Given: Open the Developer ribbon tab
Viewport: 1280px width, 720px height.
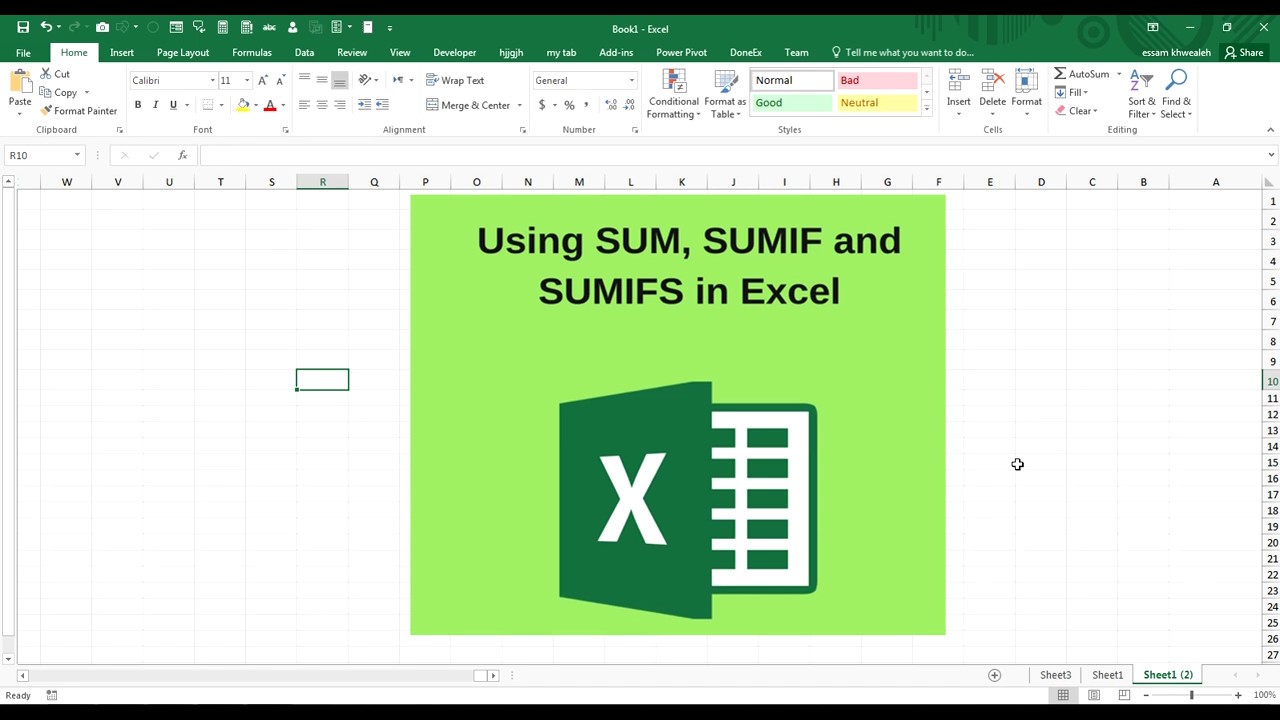Looking at the screenshot, I should 455,52.
